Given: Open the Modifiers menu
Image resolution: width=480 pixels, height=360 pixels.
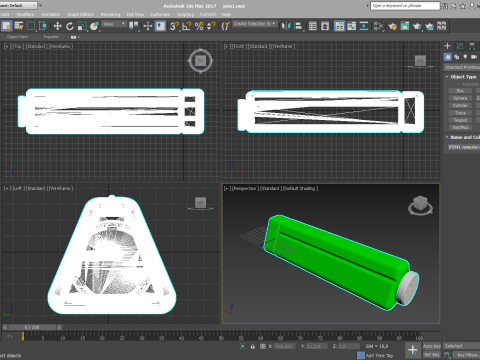Looking at the screenshot, I should coord(25,14).
